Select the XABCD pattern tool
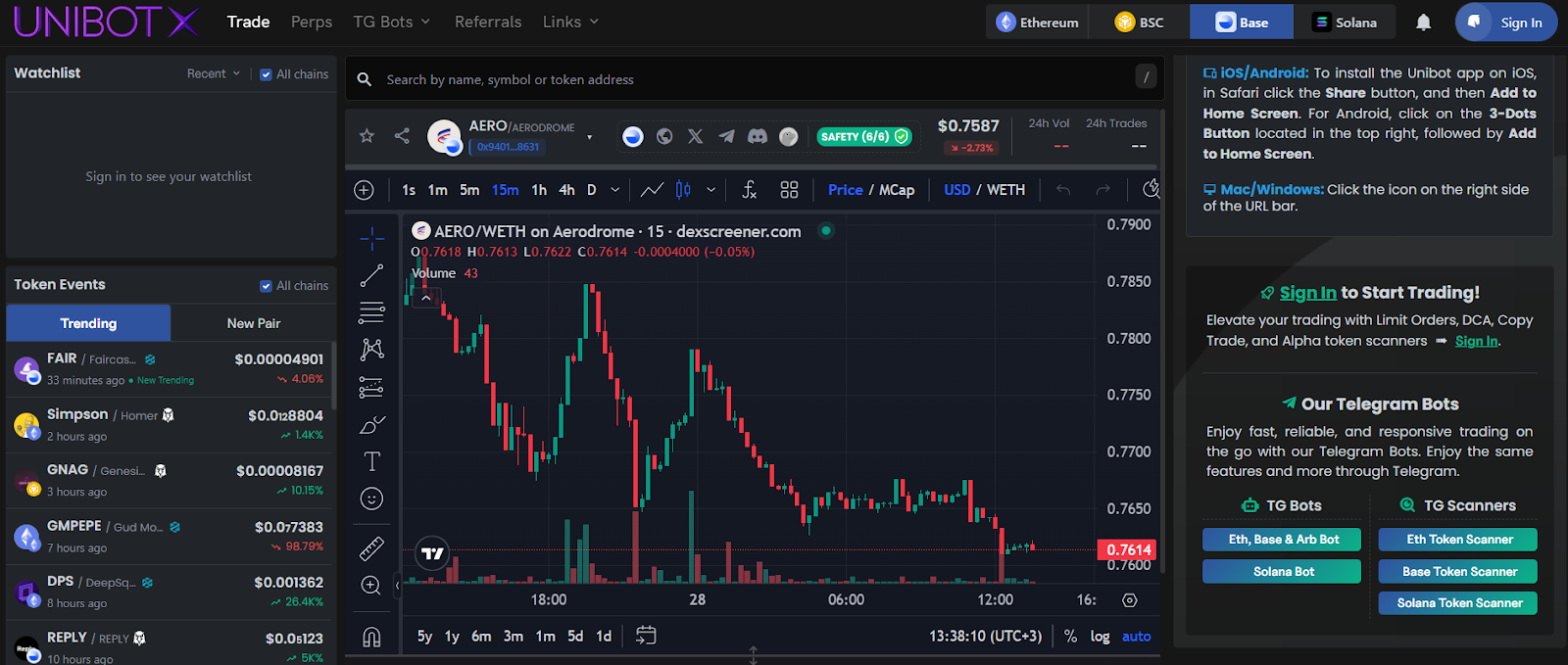 [x=372, y=350]
